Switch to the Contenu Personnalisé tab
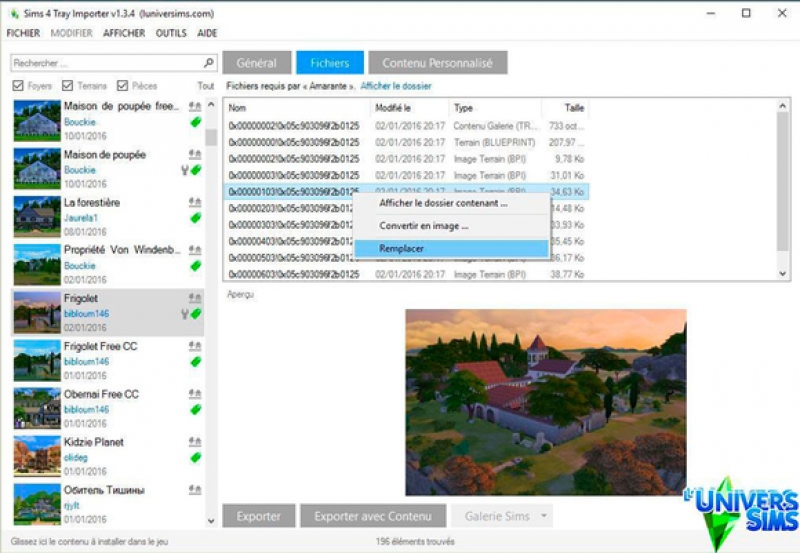Viewport: 800px width, 553px height. tap(438, 63)
